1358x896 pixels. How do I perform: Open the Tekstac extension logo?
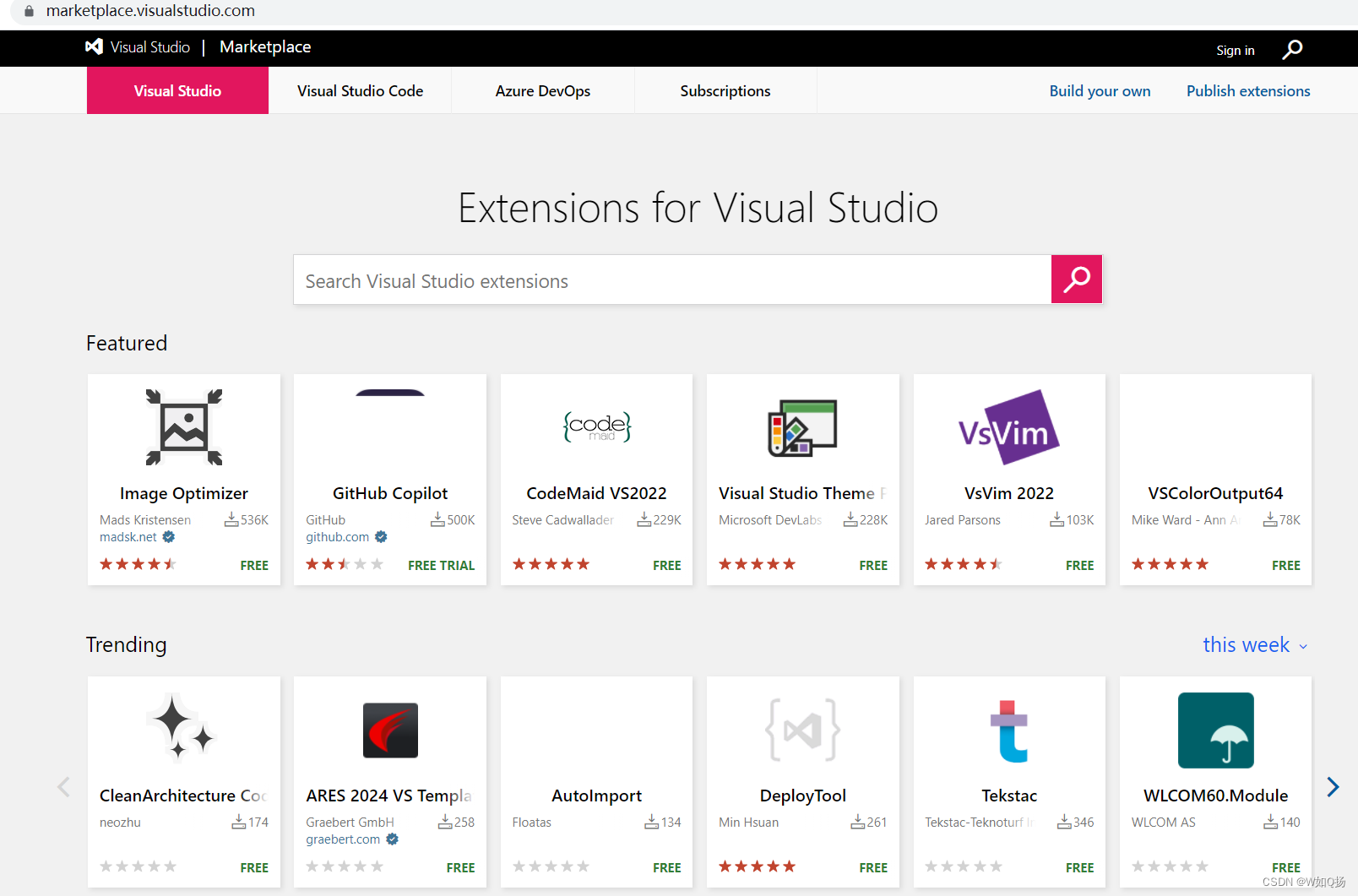tap(1009, 731)
